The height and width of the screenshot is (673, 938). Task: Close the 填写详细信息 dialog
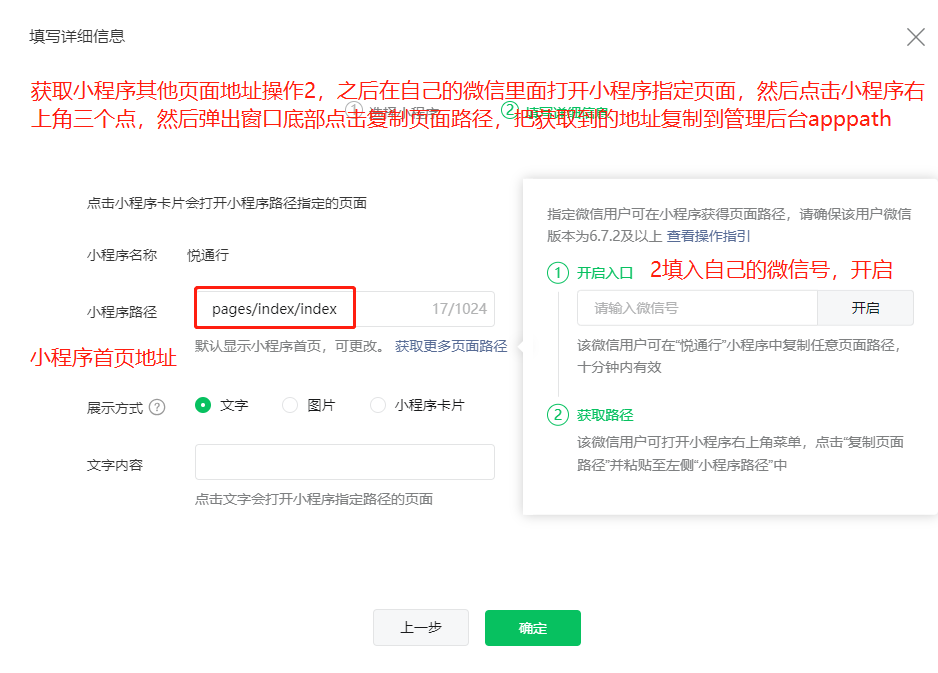tap(915, 37)
